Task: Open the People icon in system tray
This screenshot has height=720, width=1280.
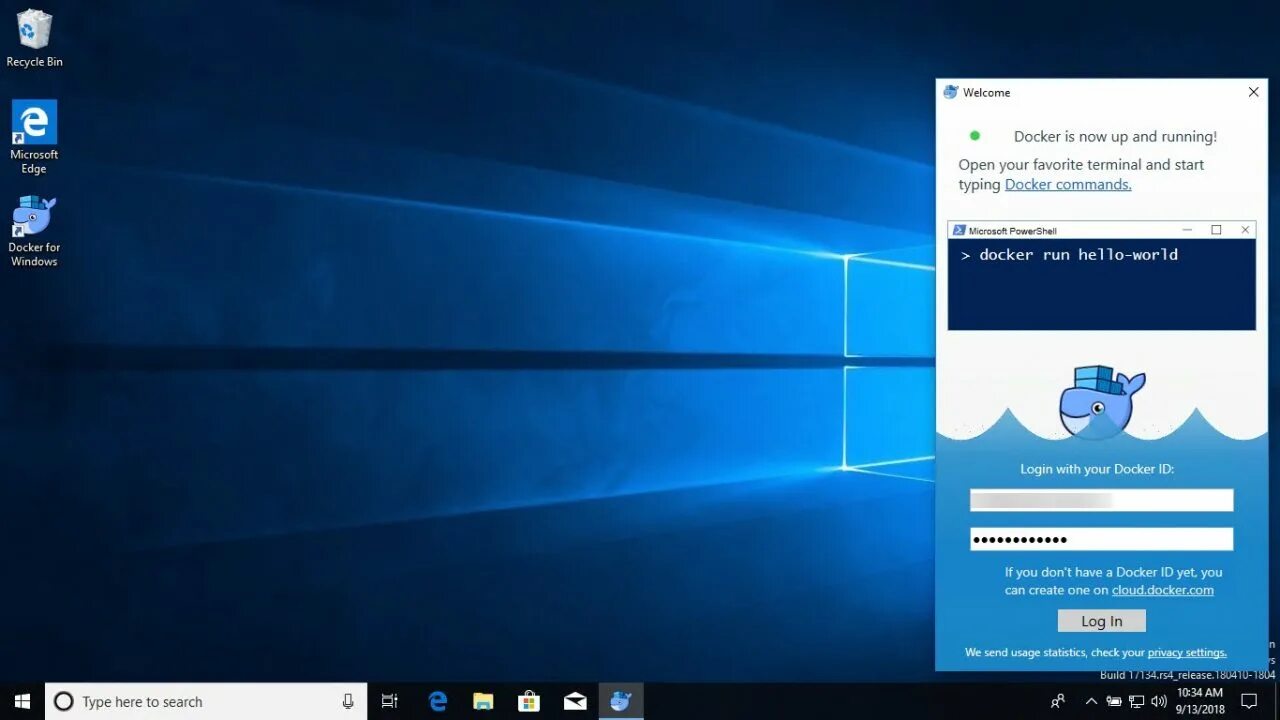Action: 1058,701
